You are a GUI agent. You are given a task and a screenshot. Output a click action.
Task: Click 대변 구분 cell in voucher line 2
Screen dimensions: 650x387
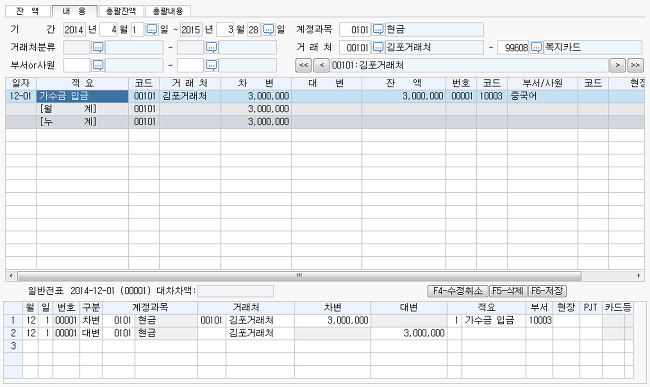91,333
